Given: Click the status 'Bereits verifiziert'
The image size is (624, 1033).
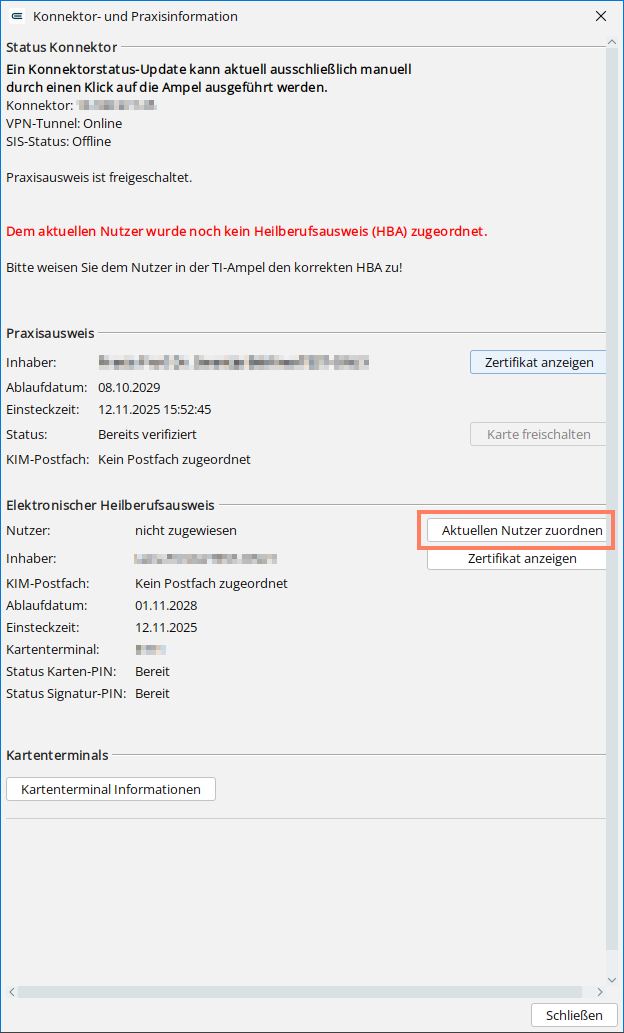Looking at the screenshot, I should tap(148, 435).
